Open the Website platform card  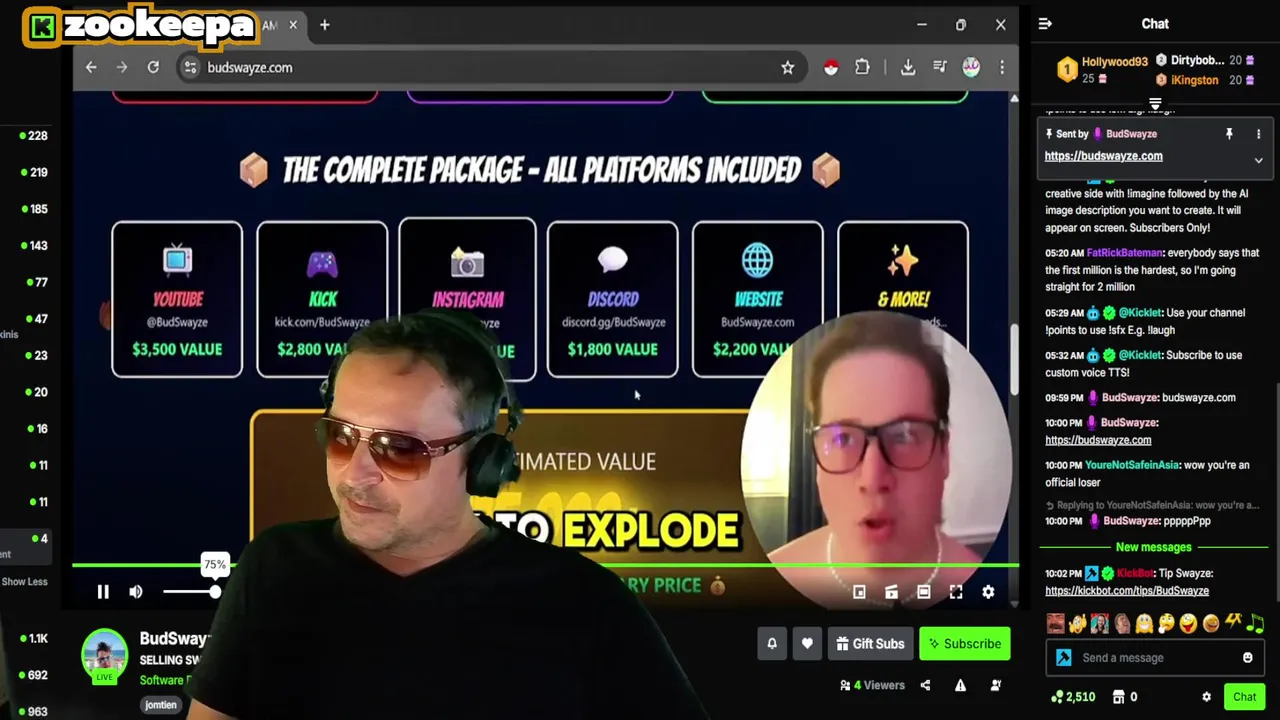coord(757,299)
